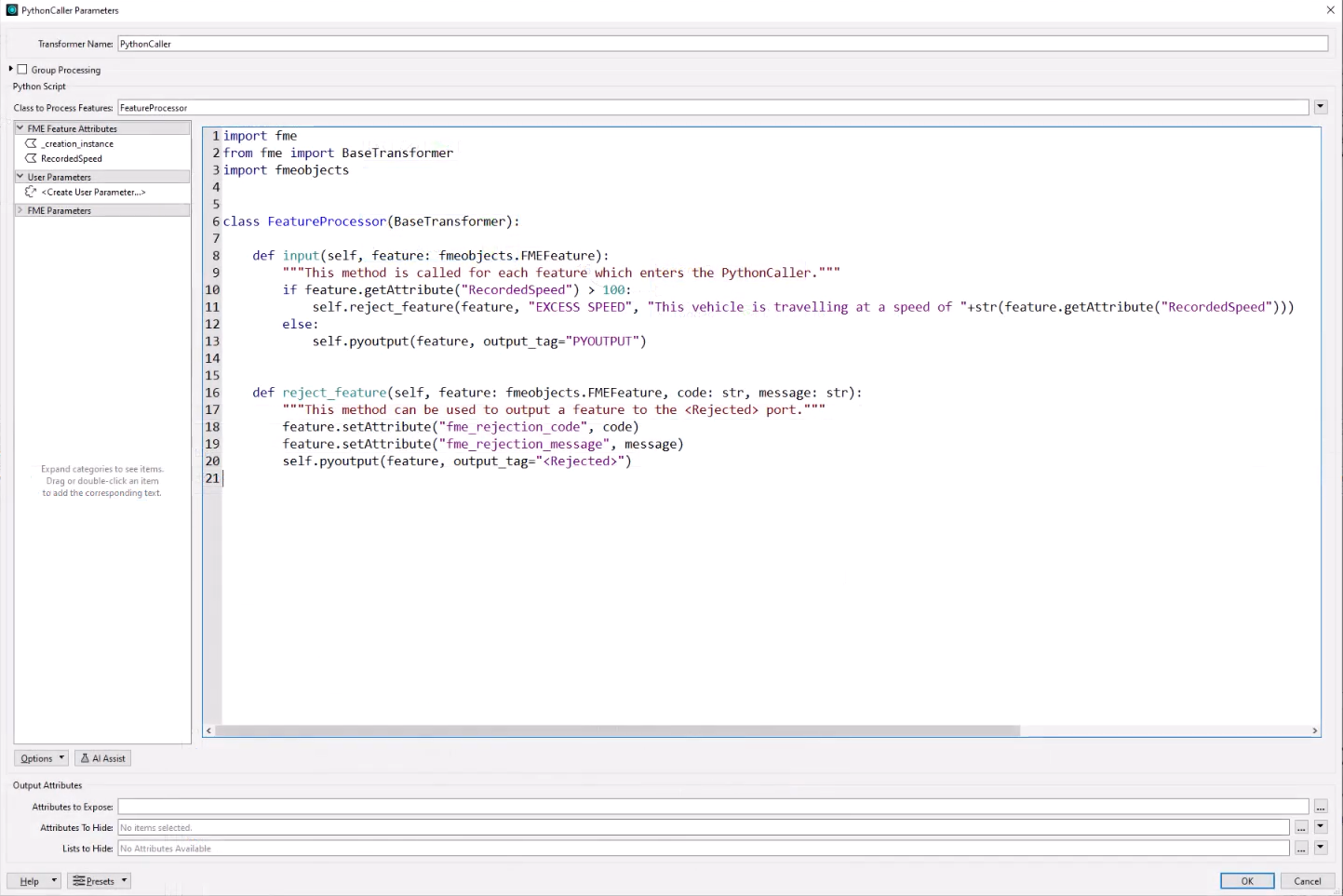Click the 'import fmeobjects' code line

pyautogui.click(x=286, y=170)
